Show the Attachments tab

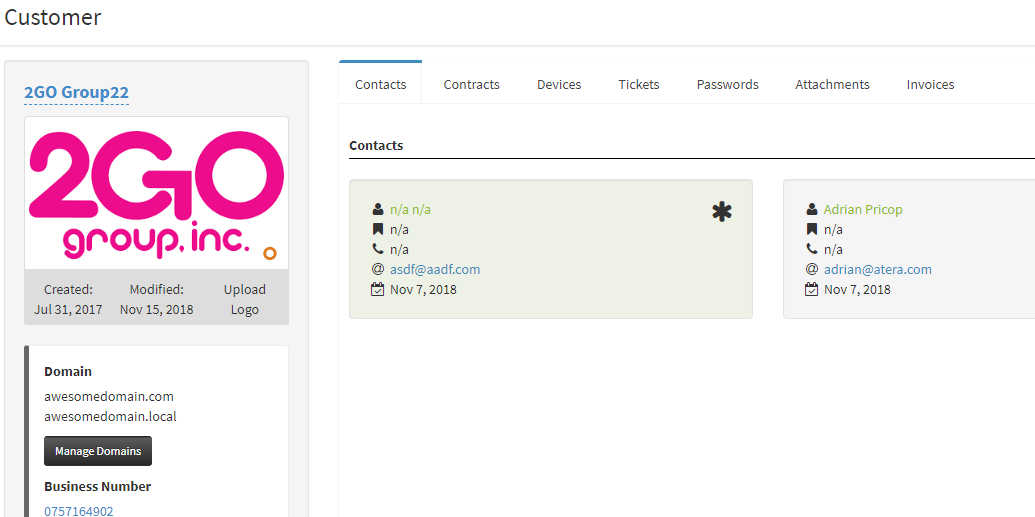pyautogui.click(x=832, y=85)
